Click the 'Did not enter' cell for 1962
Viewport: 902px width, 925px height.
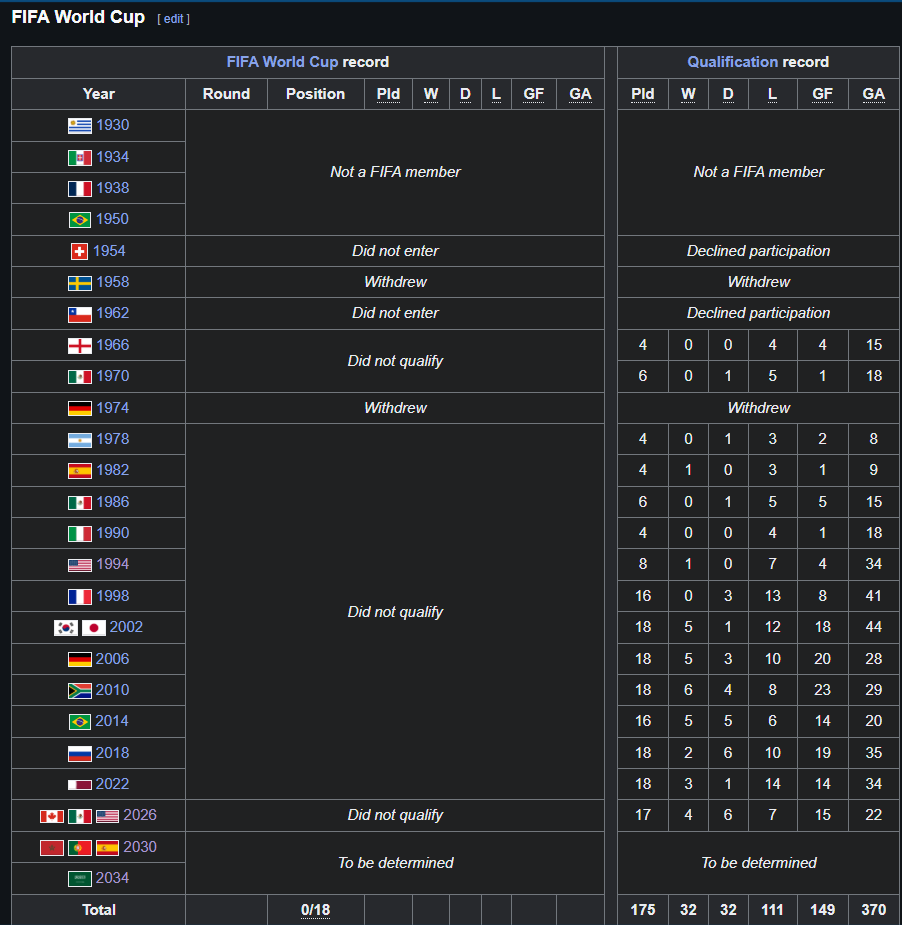[x=395, y=313]
